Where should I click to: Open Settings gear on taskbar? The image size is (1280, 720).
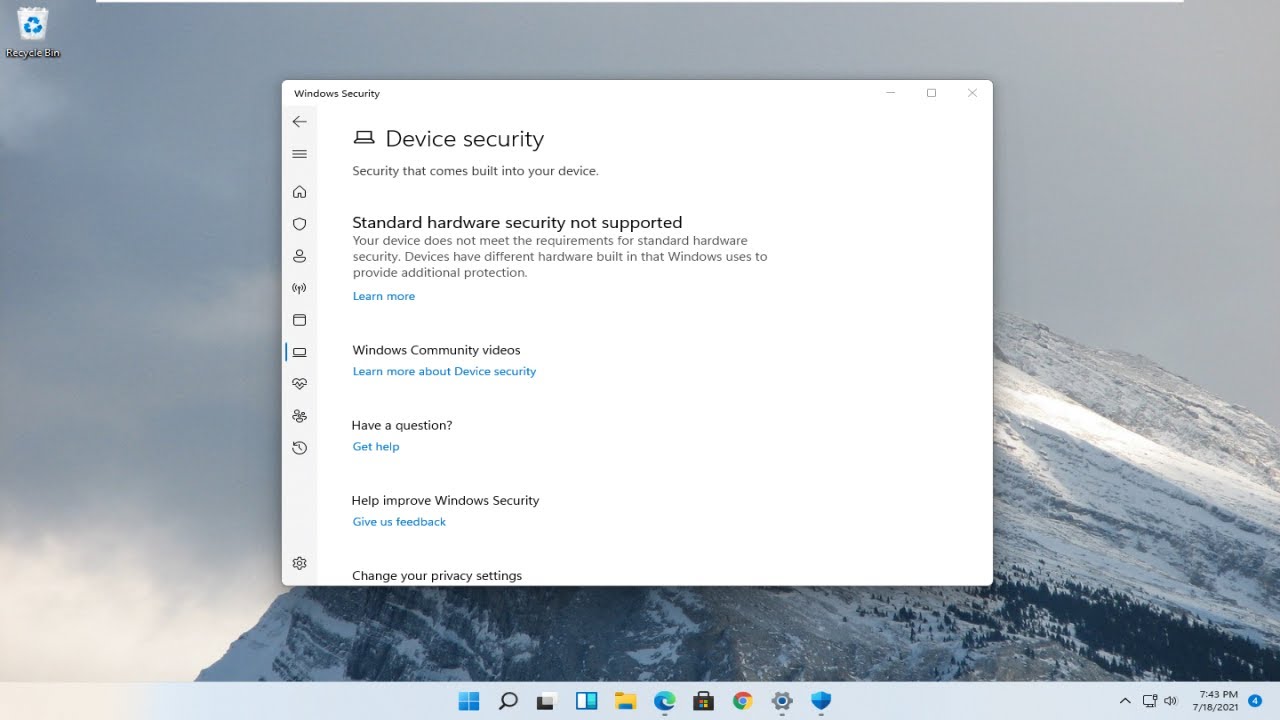tap(781, 701)
